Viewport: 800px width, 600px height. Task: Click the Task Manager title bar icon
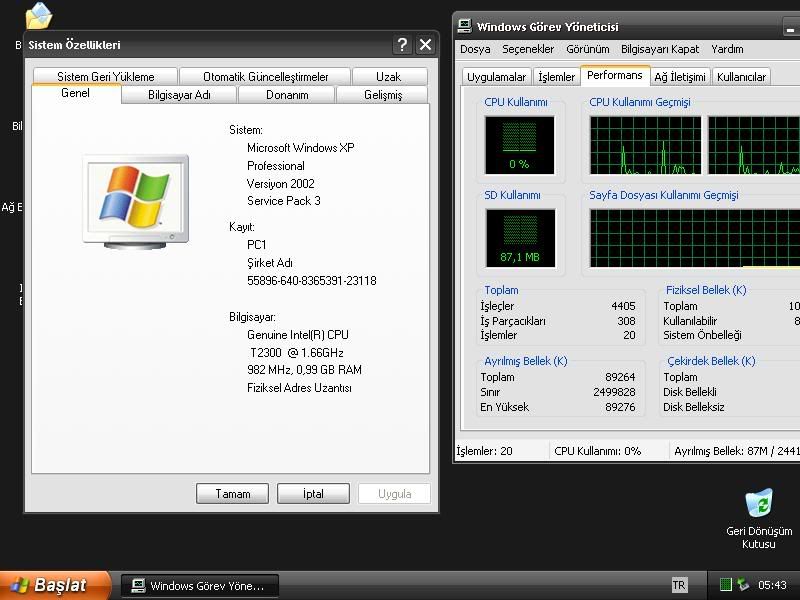(464, 26)
